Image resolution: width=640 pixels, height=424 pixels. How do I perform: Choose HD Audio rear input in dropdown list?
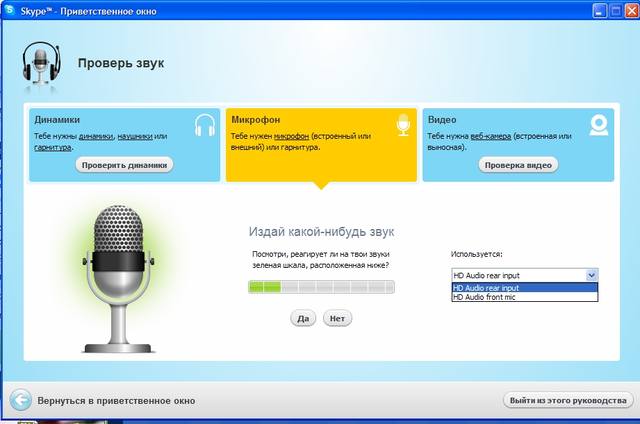(525, 288)
